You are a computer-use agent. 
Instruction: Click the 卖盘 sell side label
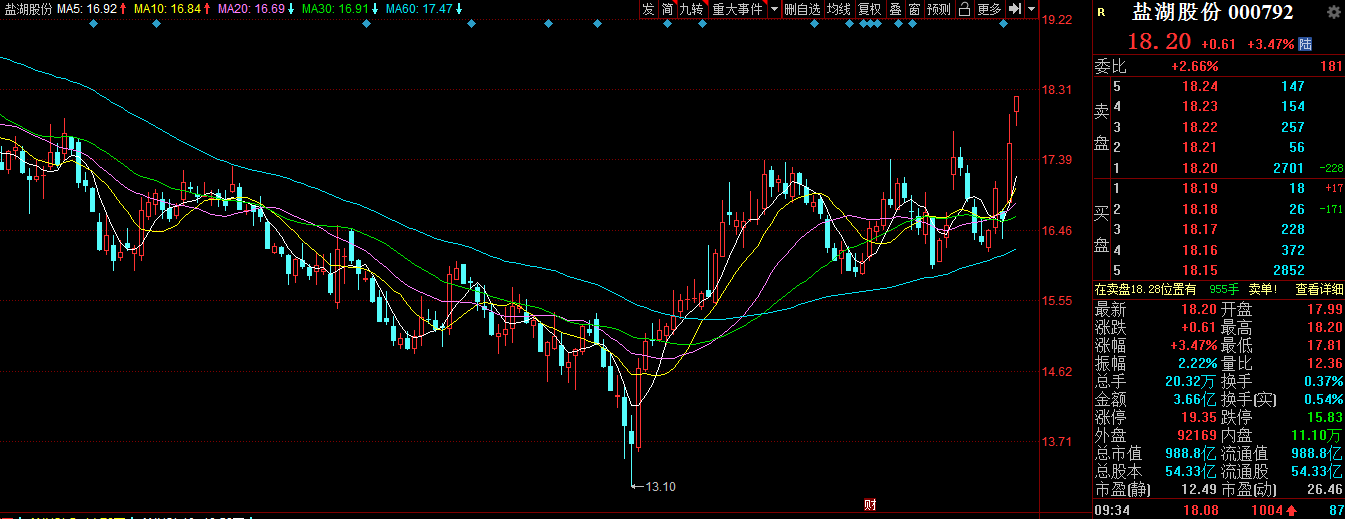click(1102, 127)
